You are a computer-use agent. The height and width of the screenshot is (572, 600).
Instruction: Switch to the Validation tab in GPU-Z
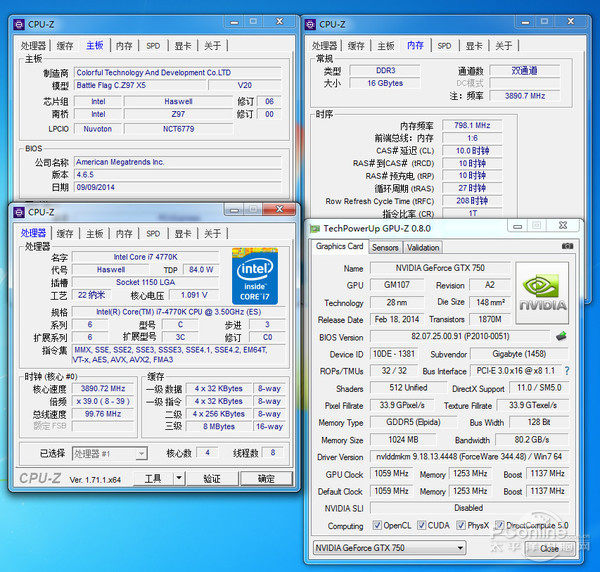point(423,247)
